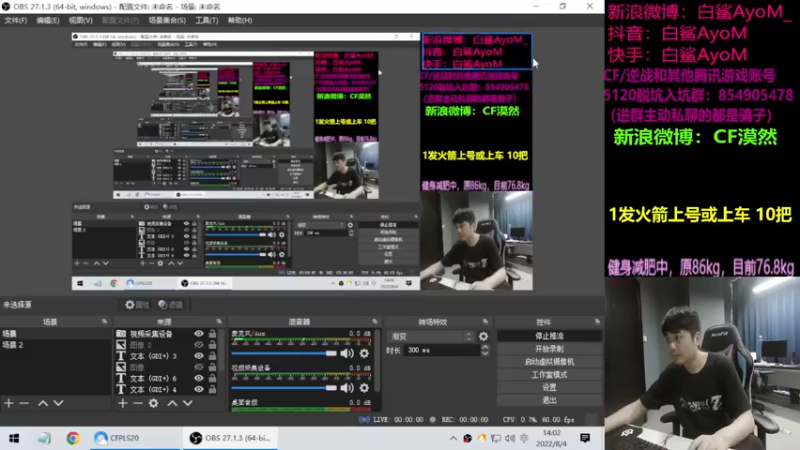
Task: Click 开始录制 button
Action: [549, 349]
